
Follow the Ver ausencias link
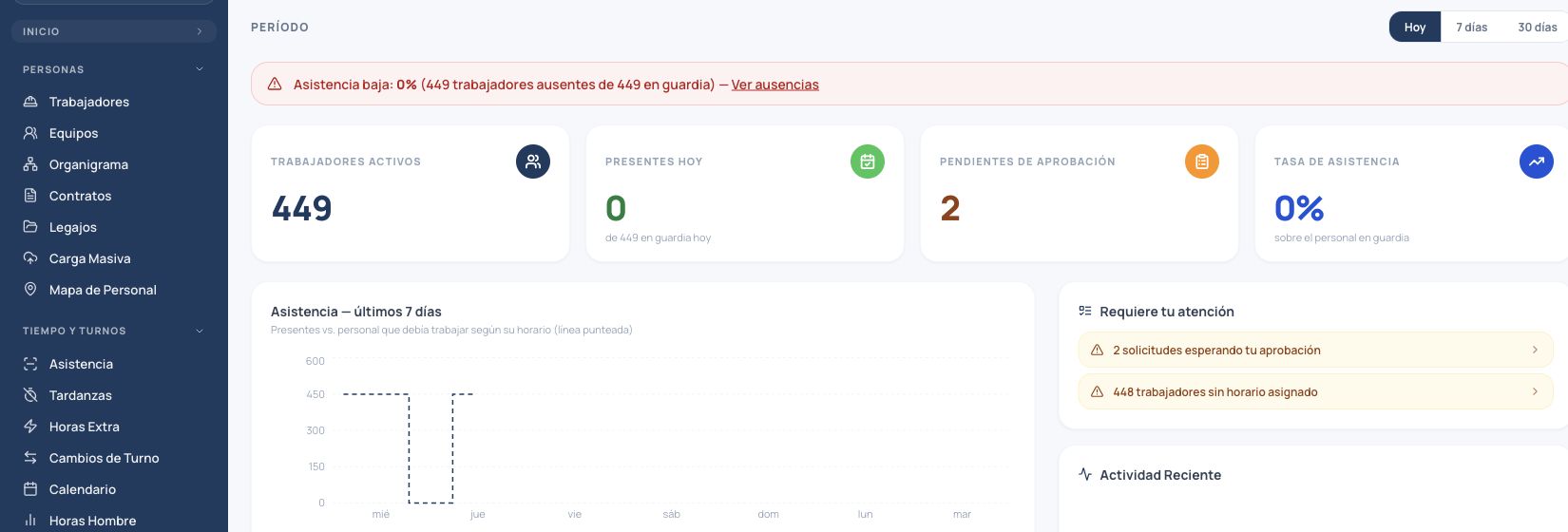(774, 85)
